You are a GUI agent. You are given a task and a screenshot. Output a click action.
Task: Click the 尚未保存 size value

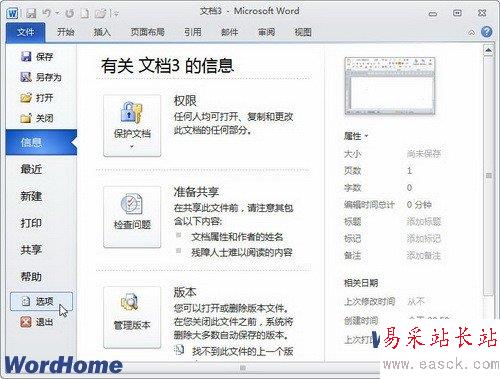(424, 154)
